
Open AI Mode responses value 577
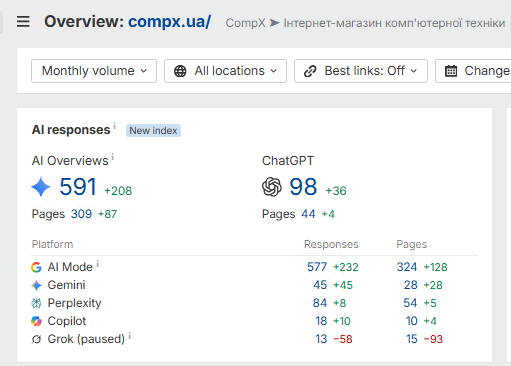click(317, 267)
